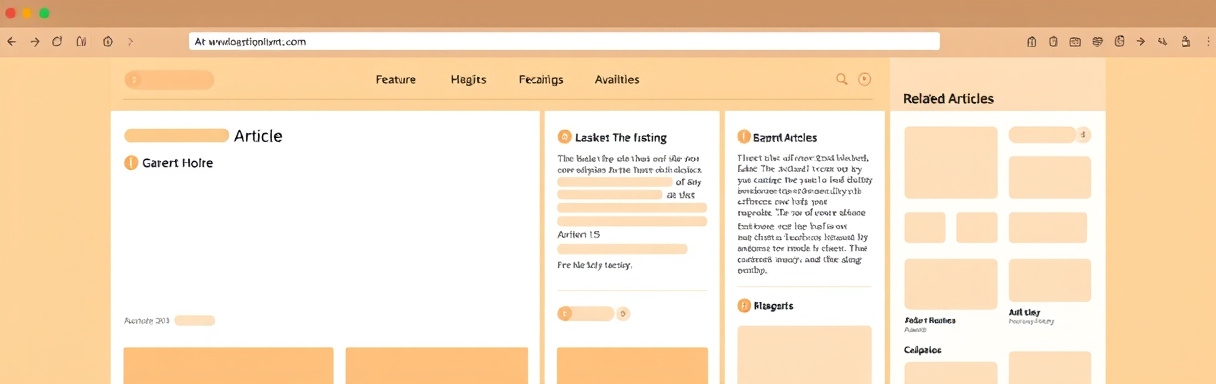The width and height of the screenshot is (1216, 384).
Task: Click the icon beside Risagarts heading
Action: pos(744,306)
